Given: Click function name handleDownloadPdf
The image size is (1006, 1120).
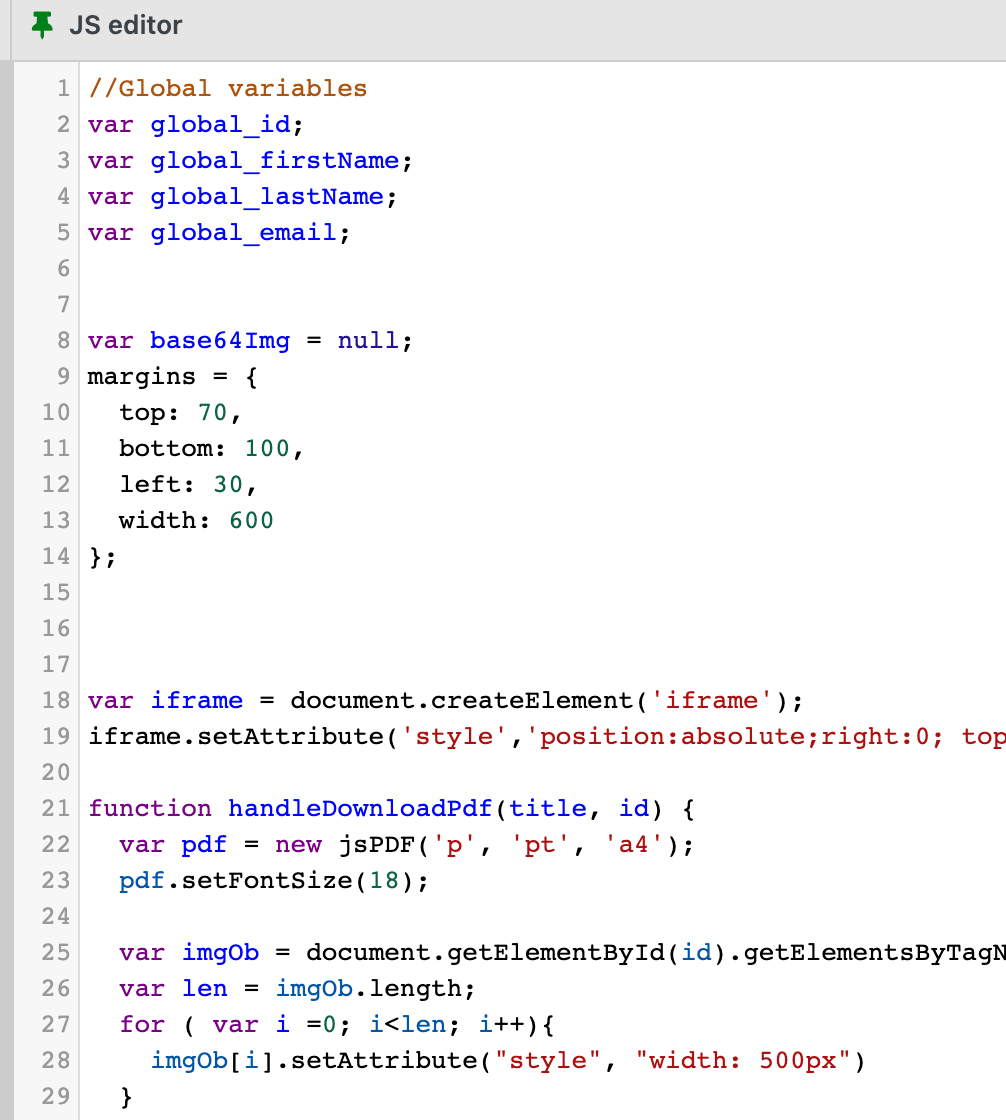Looking at the screenshot, I should [360, 809].
